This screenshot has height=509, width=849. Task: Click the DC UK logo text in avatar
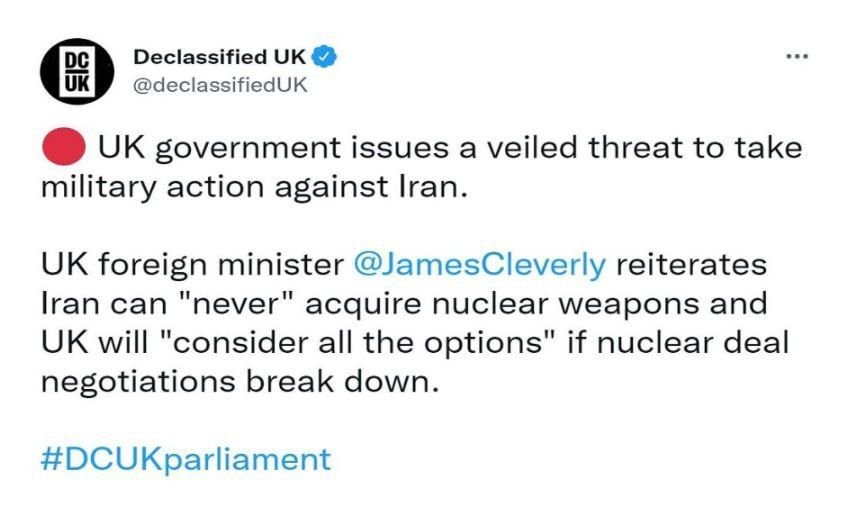[x=77, y=71]
